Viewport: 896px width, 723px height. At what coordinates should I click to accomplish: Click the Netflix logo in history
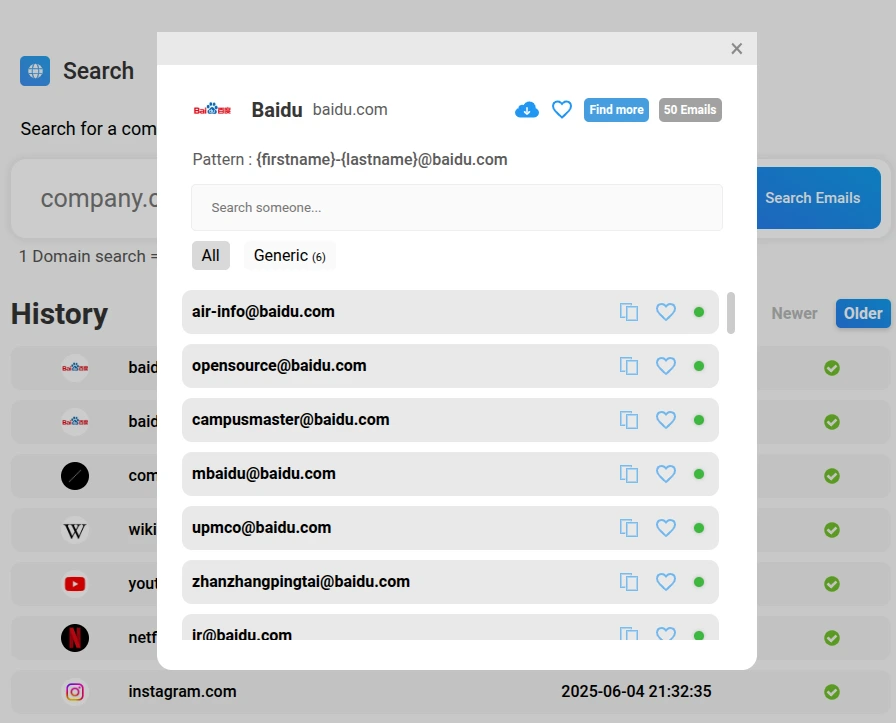[75, 638]
